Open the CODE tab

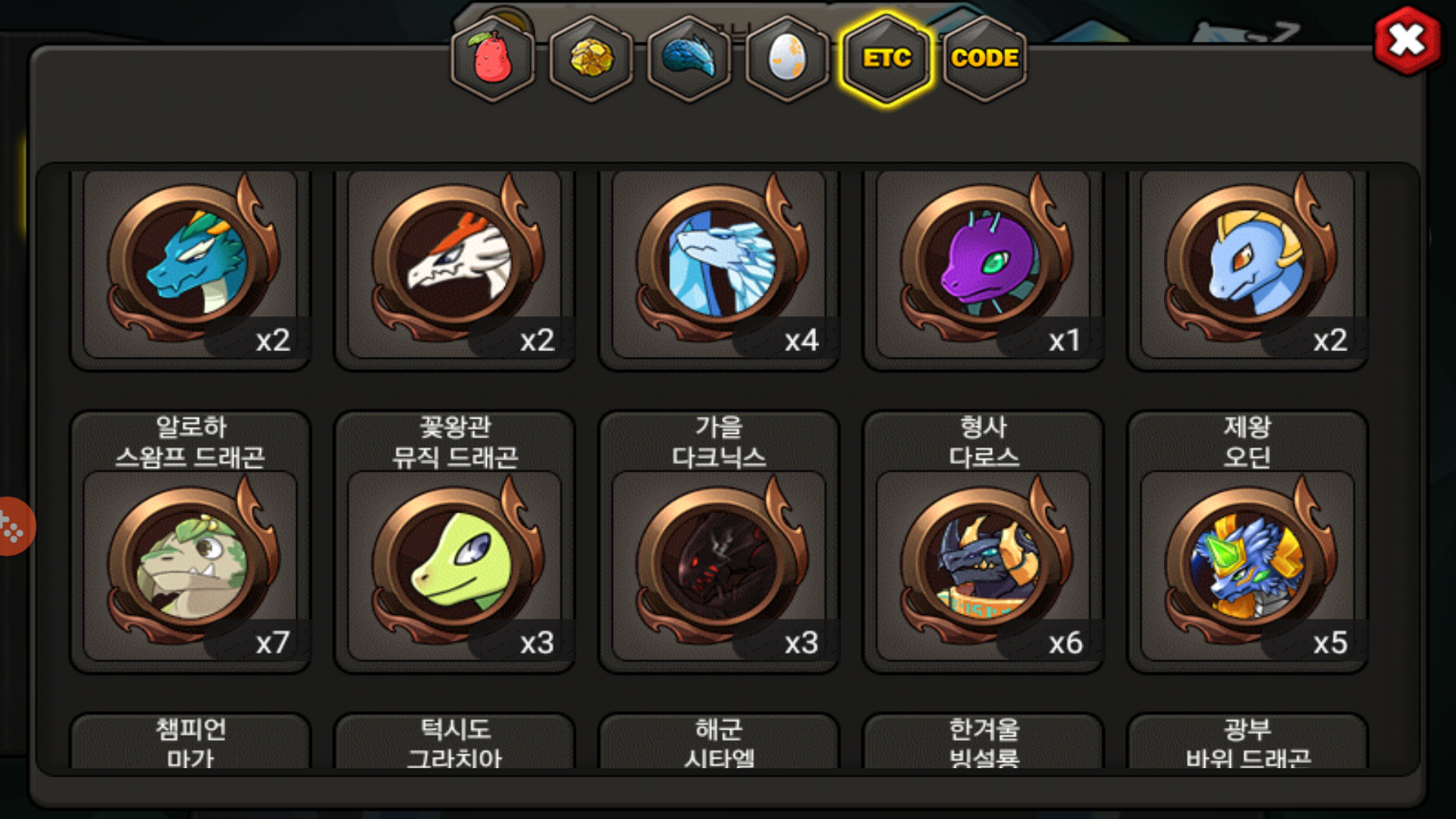point(984,59)
